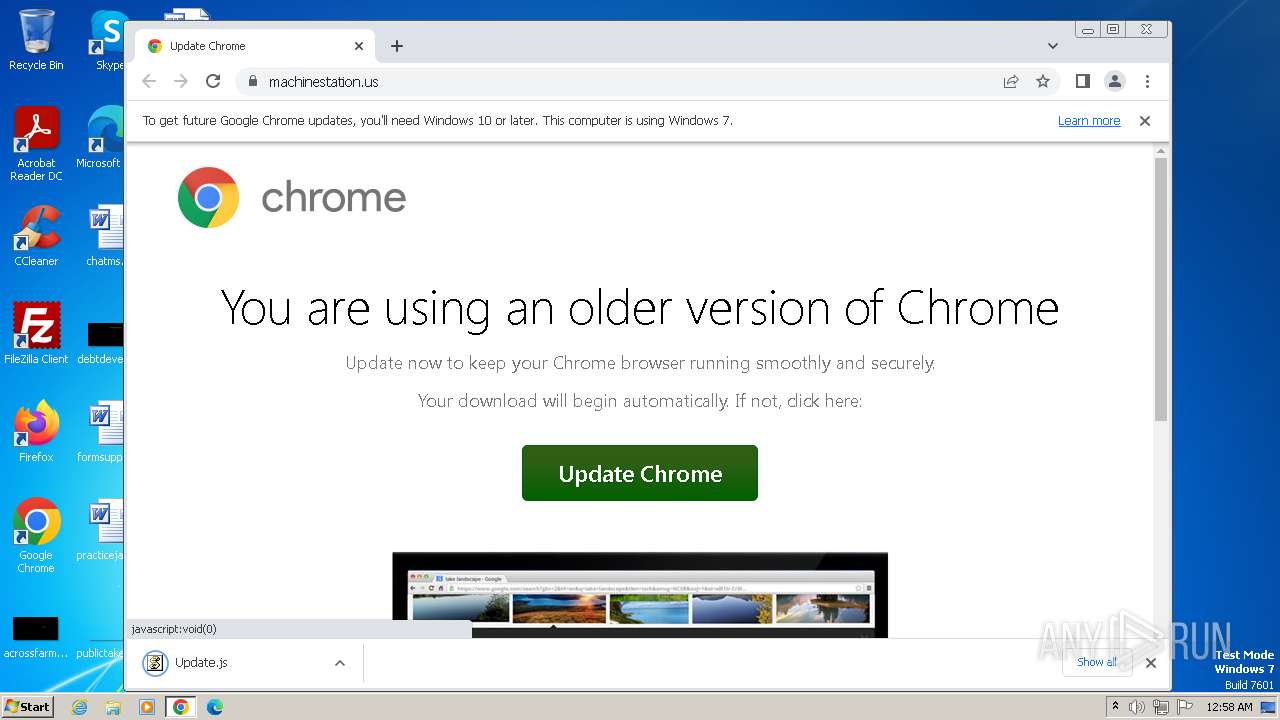This screenshot has width=1280, height=720.
Task: Open volume speaker tray icon
Action: coord(1137,707)
